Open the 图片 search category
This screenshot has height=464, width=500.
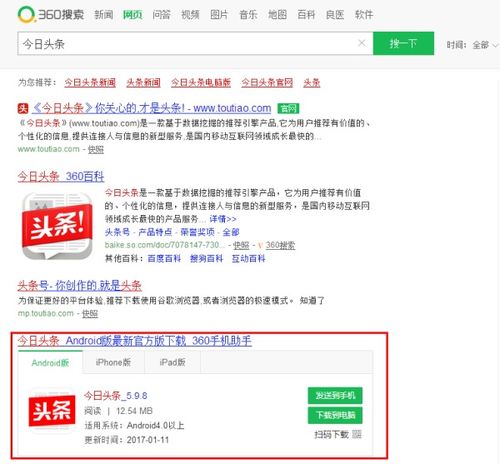coord(219,15)
